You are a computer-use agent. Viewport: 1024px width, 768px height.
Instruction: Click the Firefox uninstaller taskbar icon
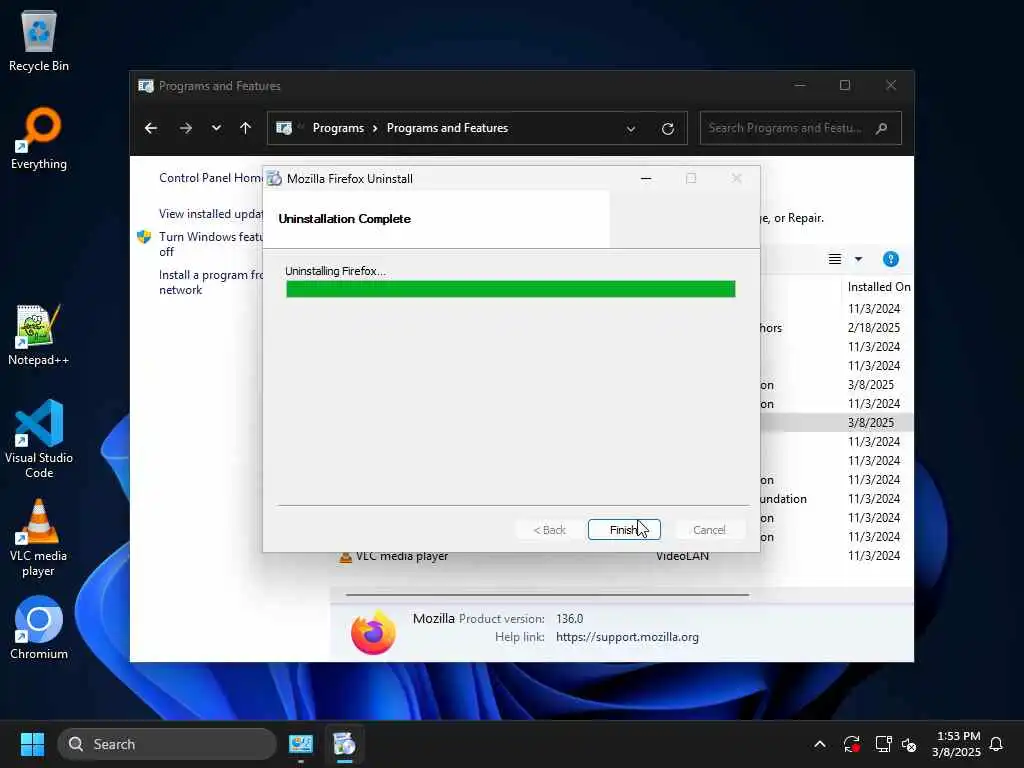tap(344, 744)
